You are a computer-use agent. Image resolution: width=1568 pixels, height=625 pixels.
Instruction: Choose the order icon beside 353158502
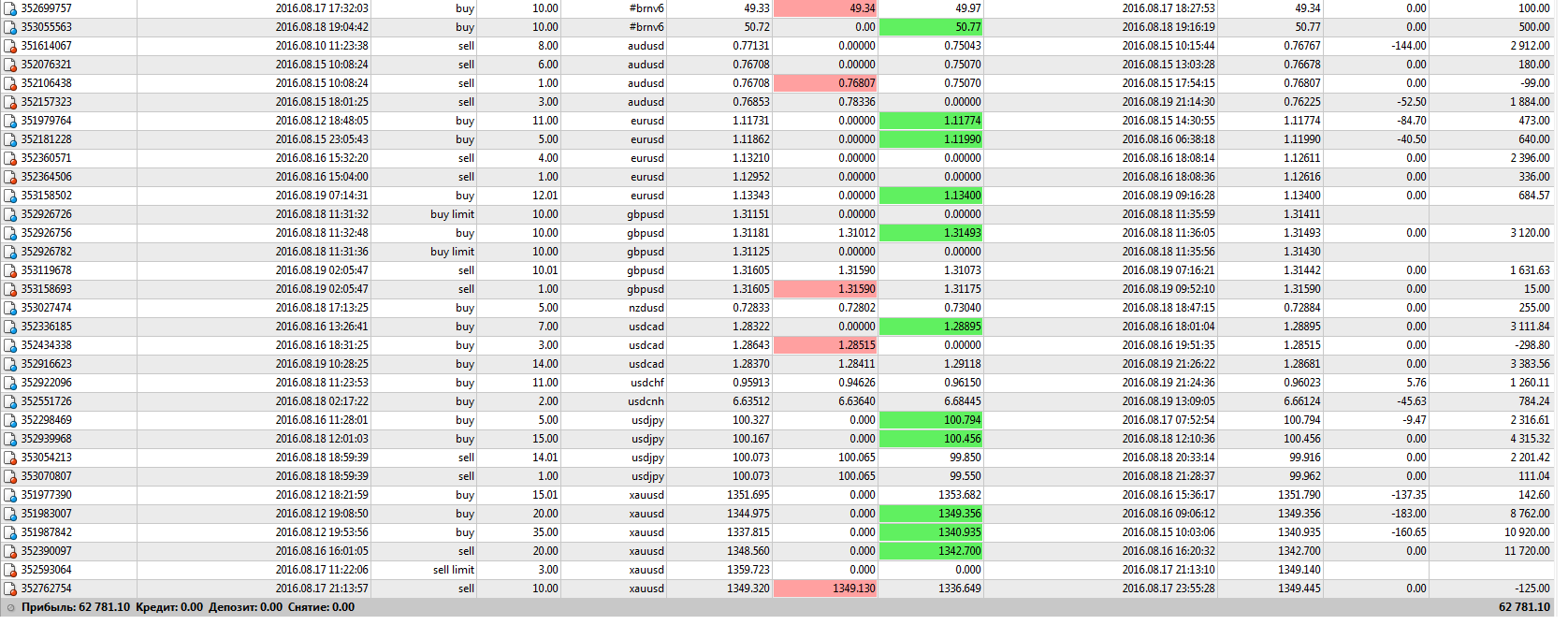(10, 196)
